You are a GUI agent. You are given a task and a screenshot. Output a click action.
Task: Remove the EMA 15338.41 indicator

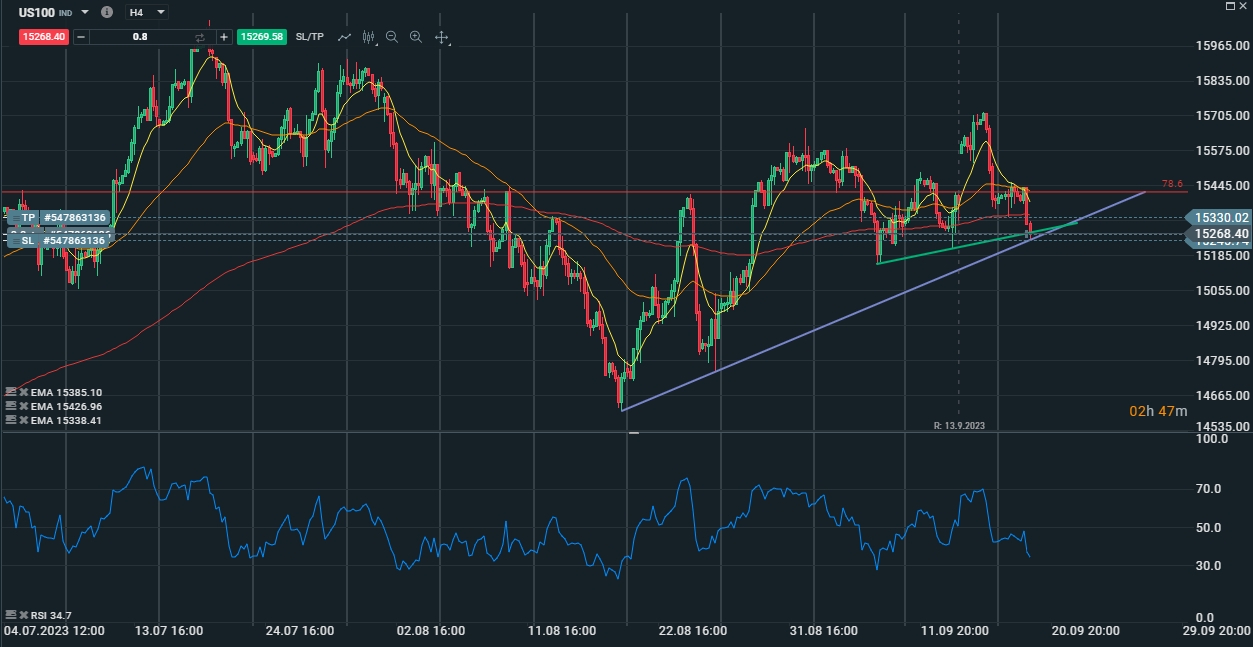23,421
